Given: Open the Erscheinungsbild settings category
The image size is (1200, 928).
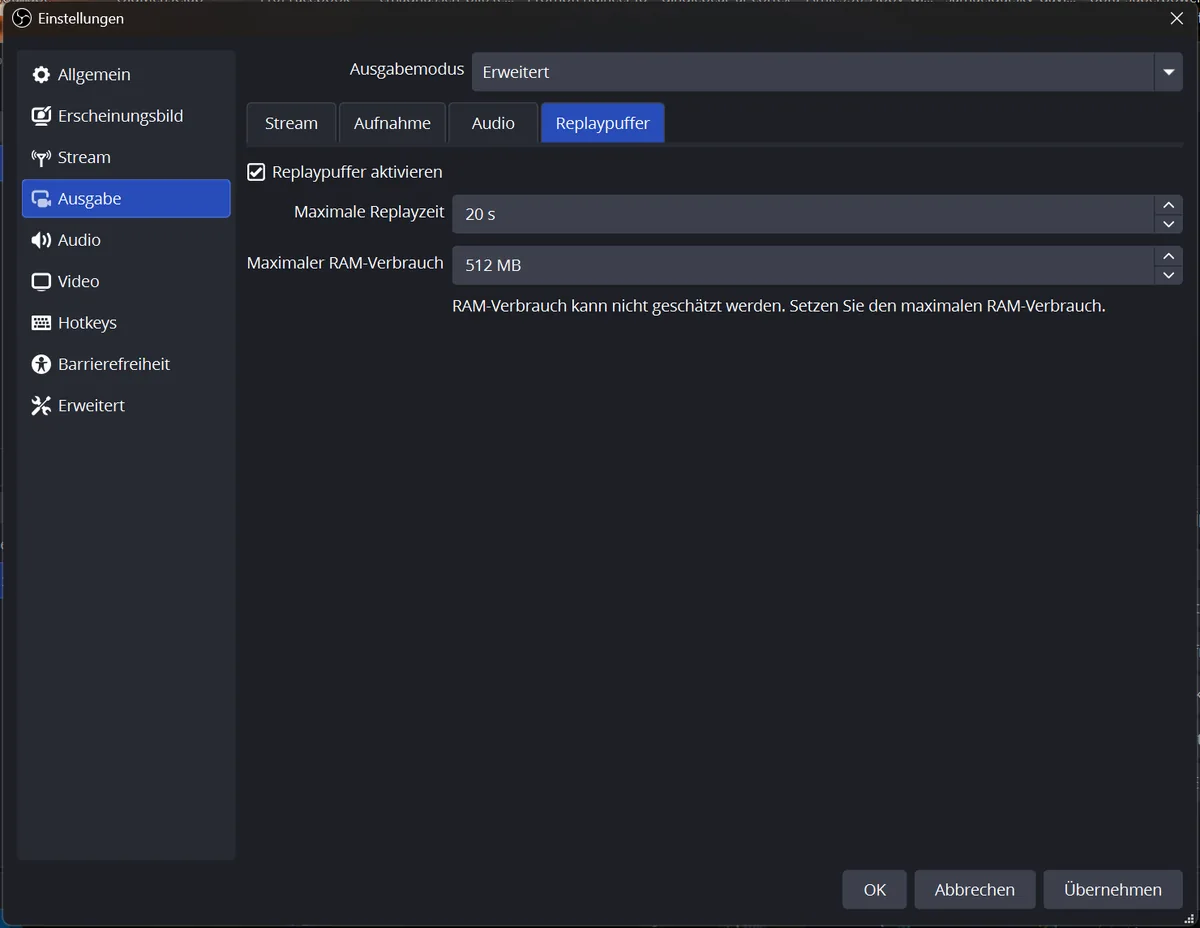Looking at the screenshot, I should (126, 116).
